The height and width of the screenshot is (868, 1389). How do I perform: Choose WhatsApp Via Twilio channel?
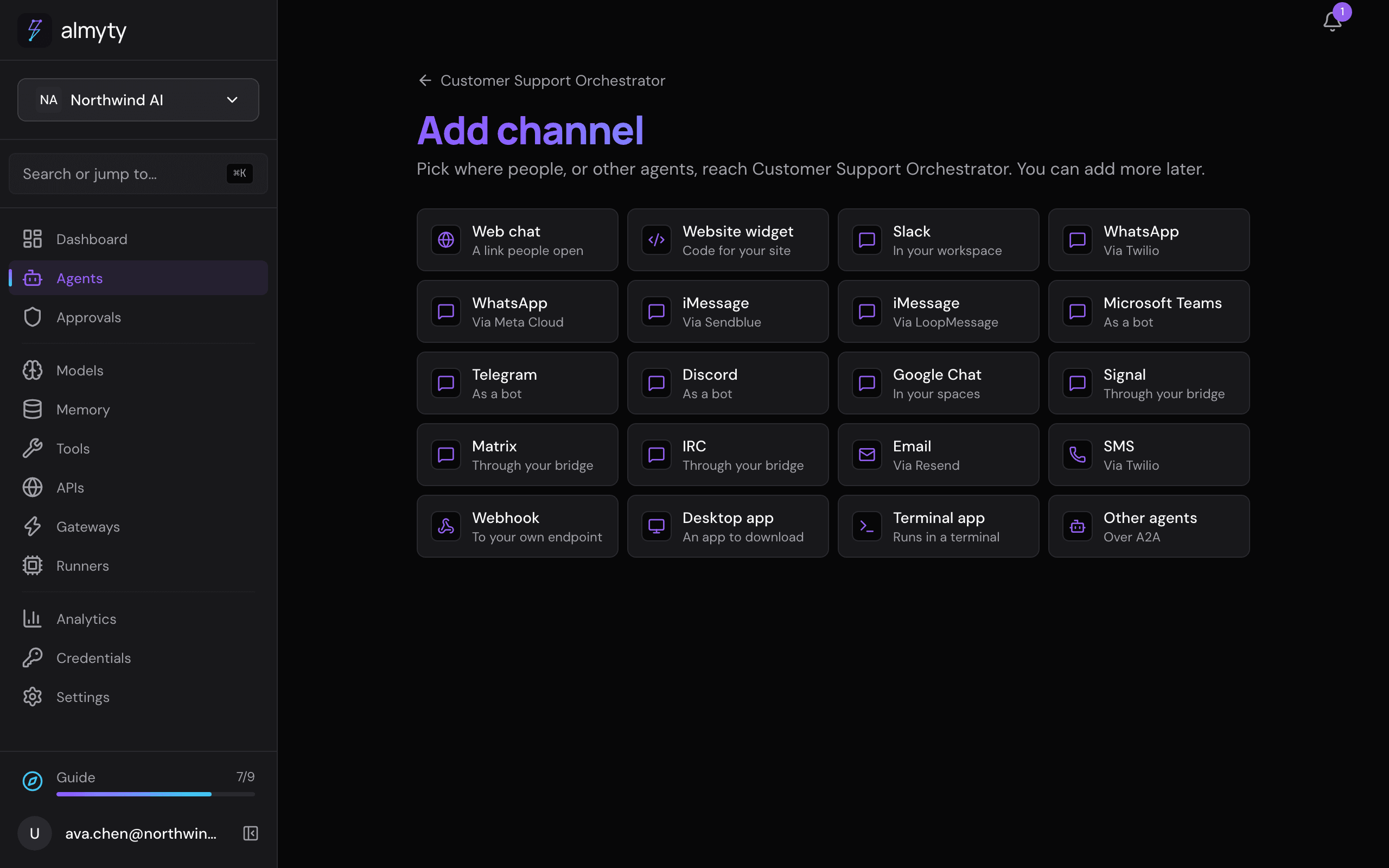tap(1149, 240)
